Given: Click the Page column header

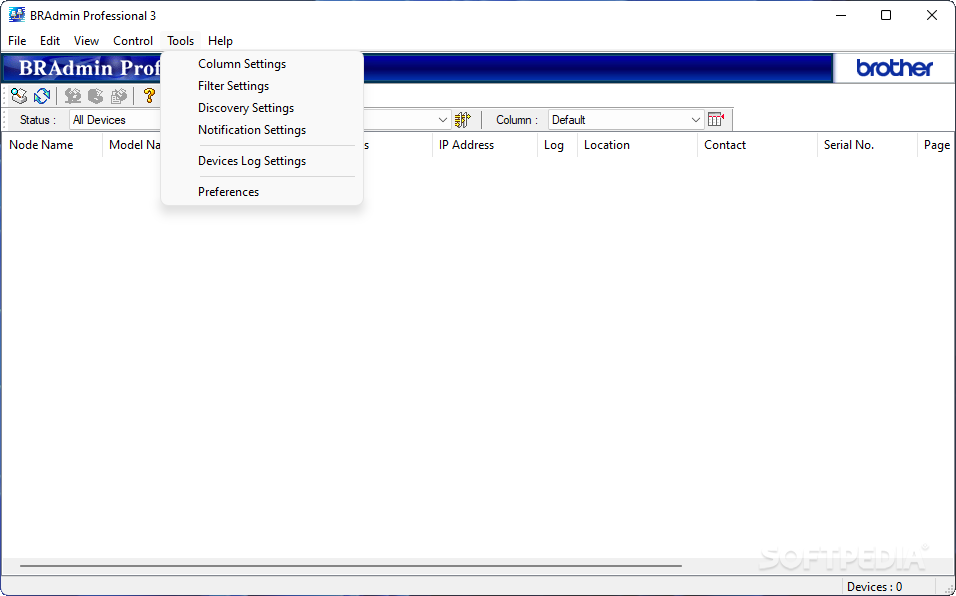Looking at the screenshot, I should pos(936,145).
